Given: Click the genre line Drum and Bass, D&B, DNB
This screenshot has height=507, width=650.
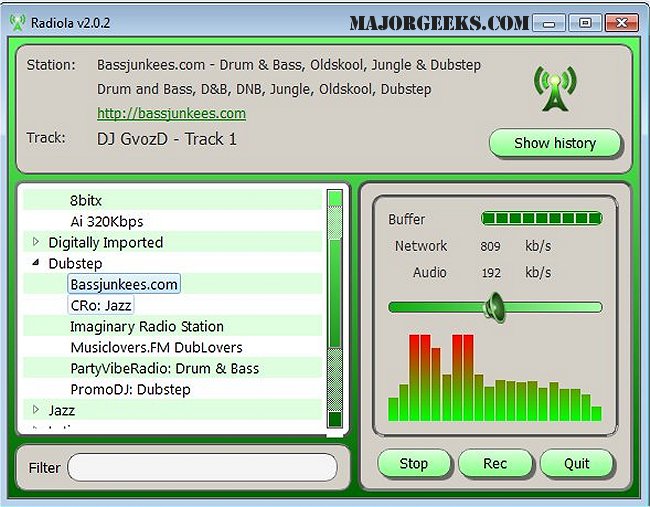Looking at the screenshot, I should click(x=264, y=89).
